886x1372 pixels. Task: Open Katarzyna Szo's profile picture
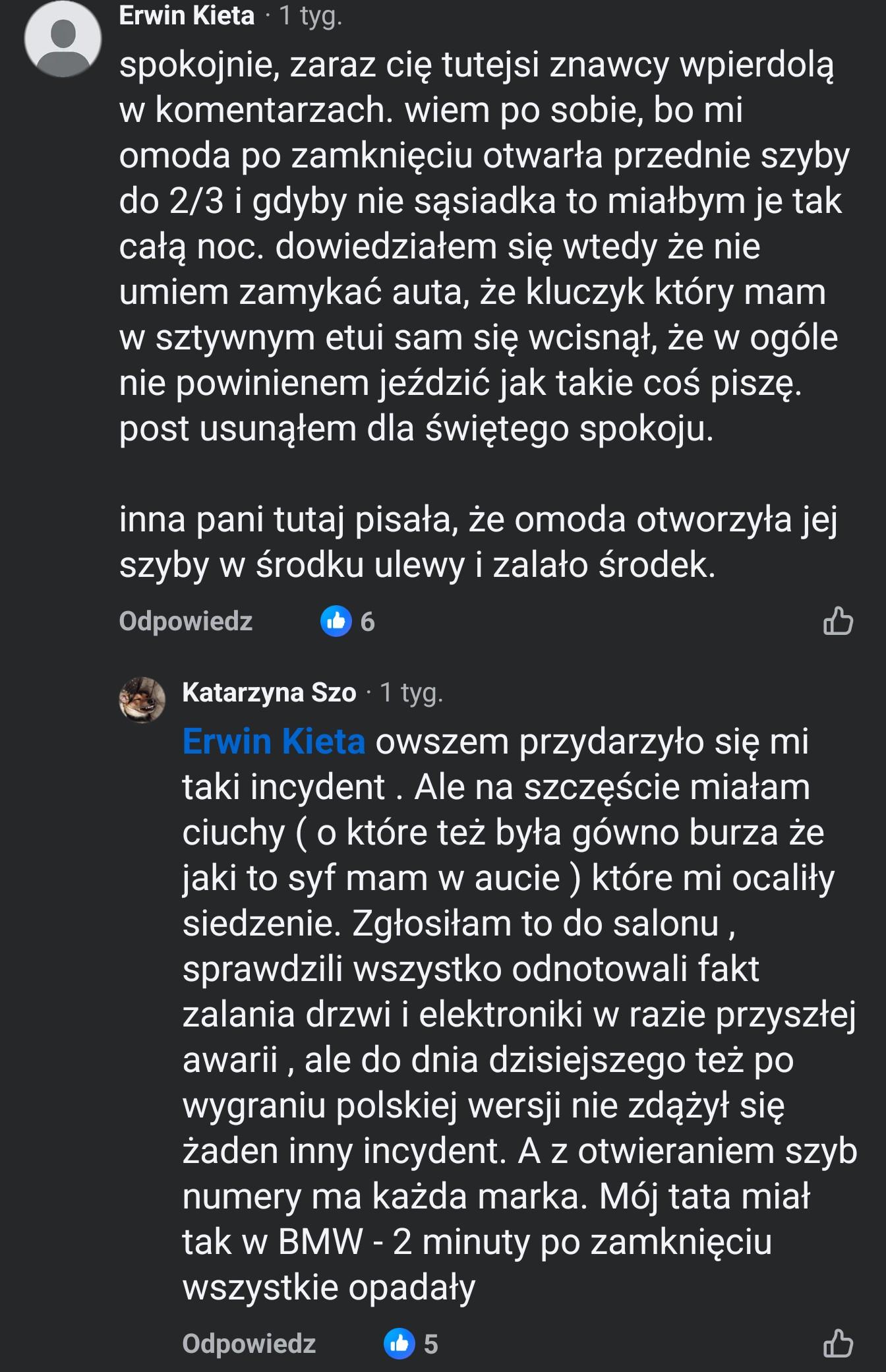(142, 700)
